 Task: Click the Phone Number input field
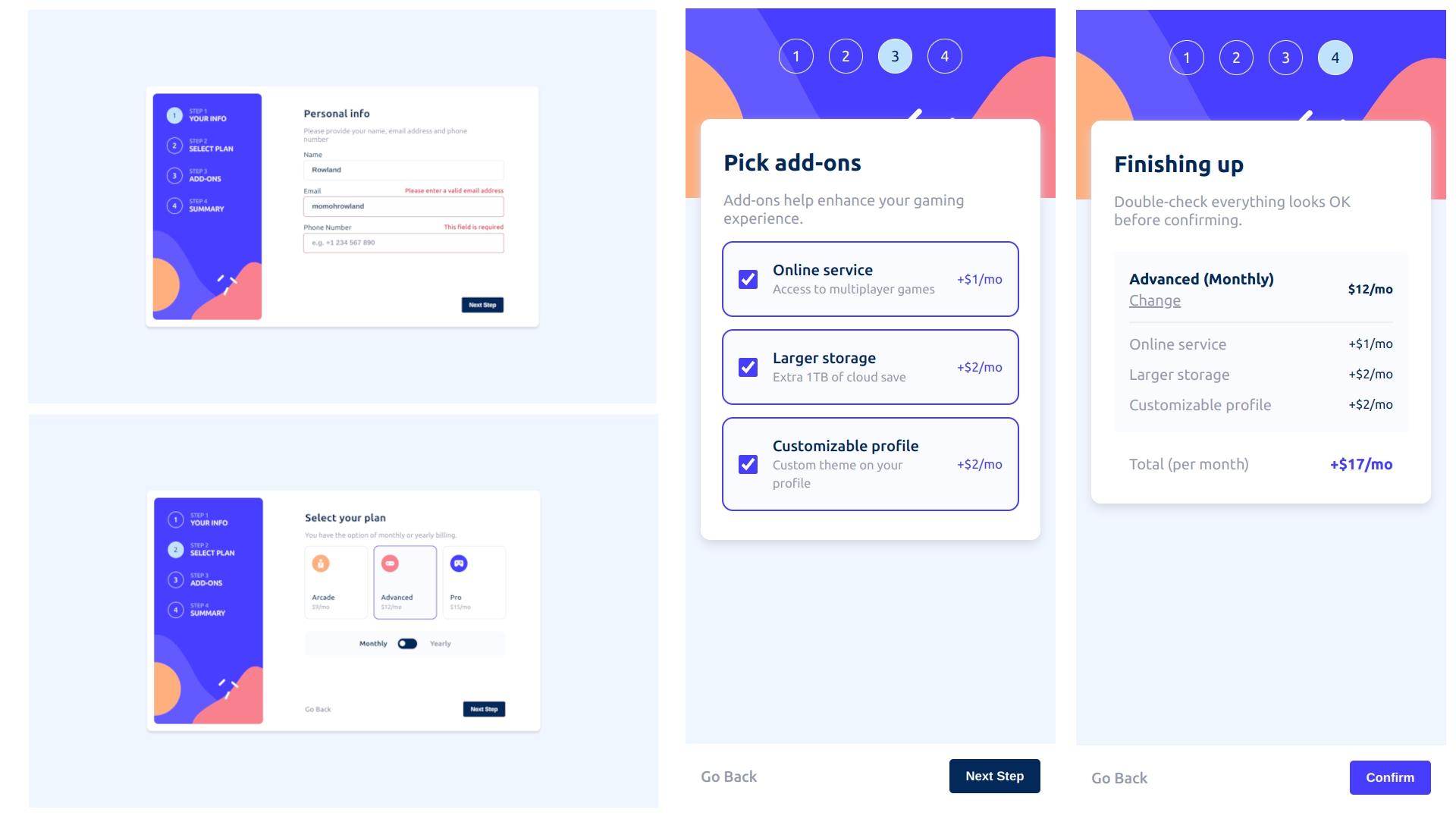404,242
